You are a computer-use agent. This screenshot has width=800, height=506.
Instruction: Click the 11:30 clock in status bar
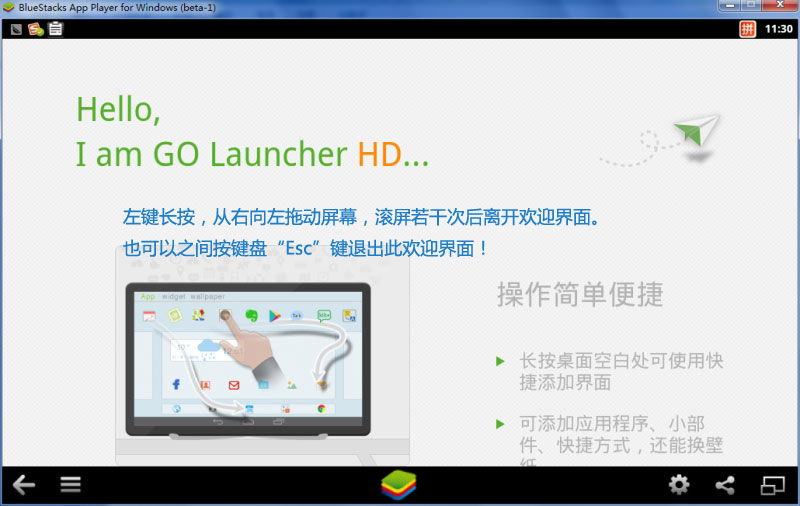[779, 29]
